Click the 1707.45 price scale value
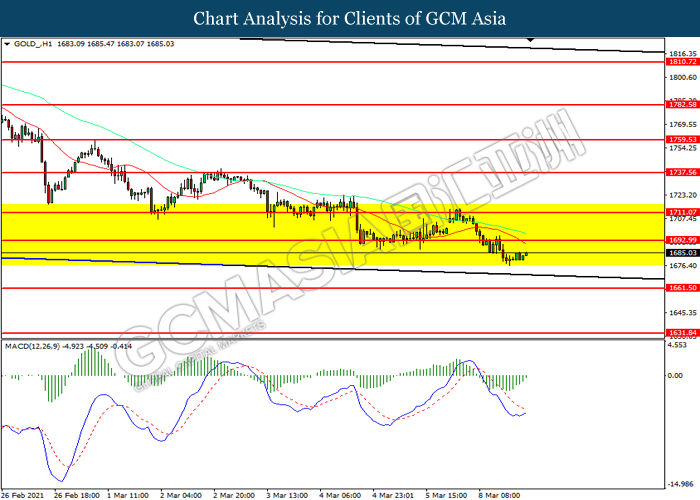This screenshot has height=500, width=700. pyautogui.click(x=683, y=218)
